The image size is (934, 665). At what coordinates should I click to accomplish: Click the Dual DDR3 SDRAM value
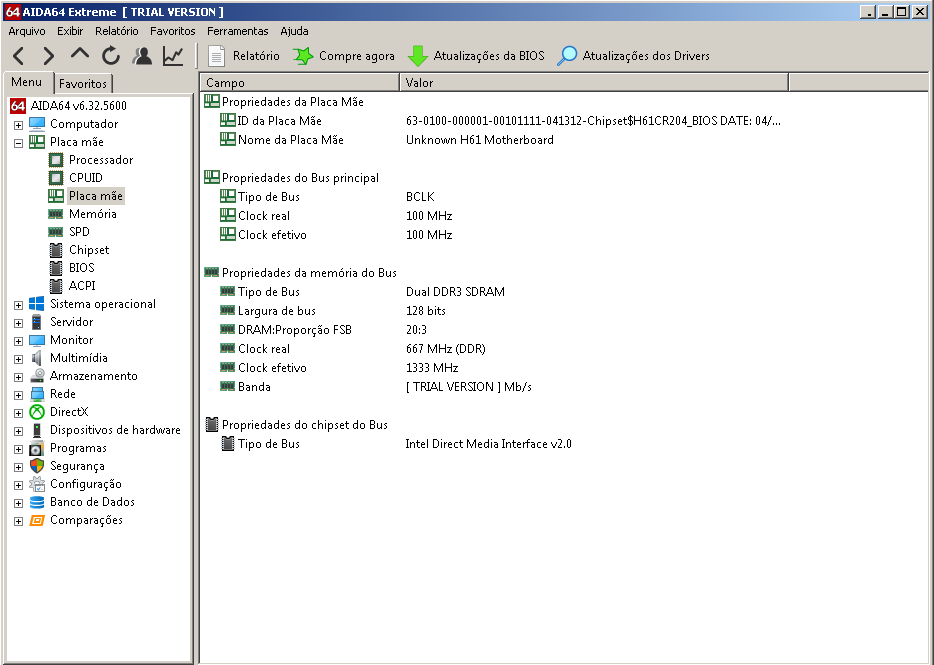455,292
